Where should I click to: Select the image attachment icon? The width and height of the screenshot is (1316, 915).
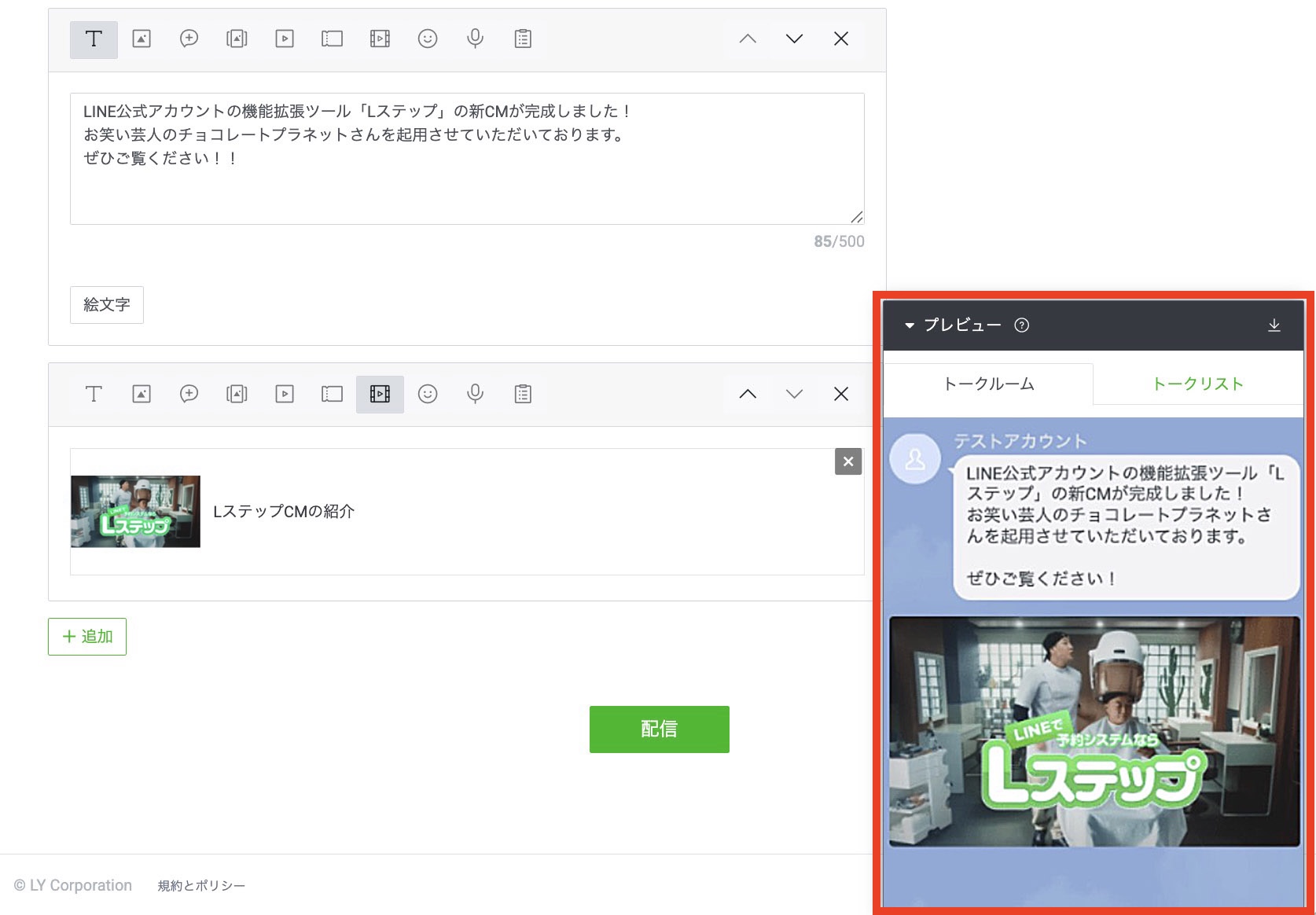tap(142, 39)
